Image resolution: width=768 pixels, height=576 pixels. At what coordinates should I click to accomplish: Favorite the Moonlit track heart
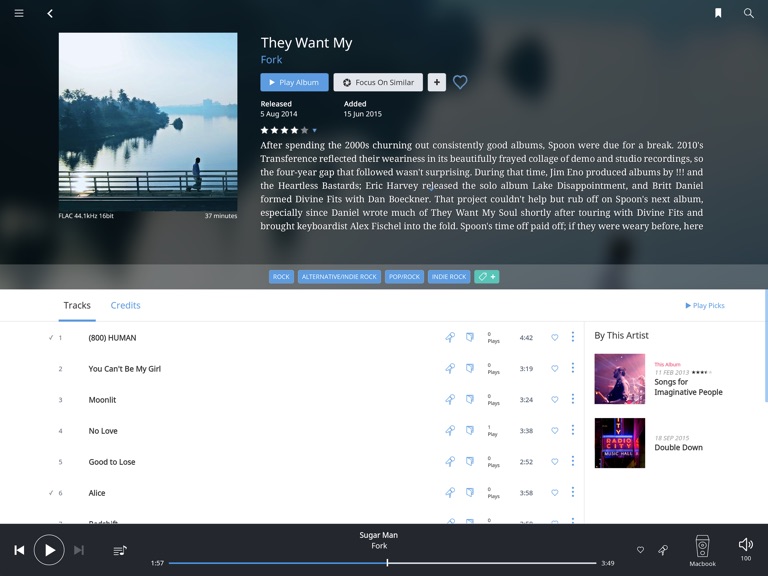point(554,400)
